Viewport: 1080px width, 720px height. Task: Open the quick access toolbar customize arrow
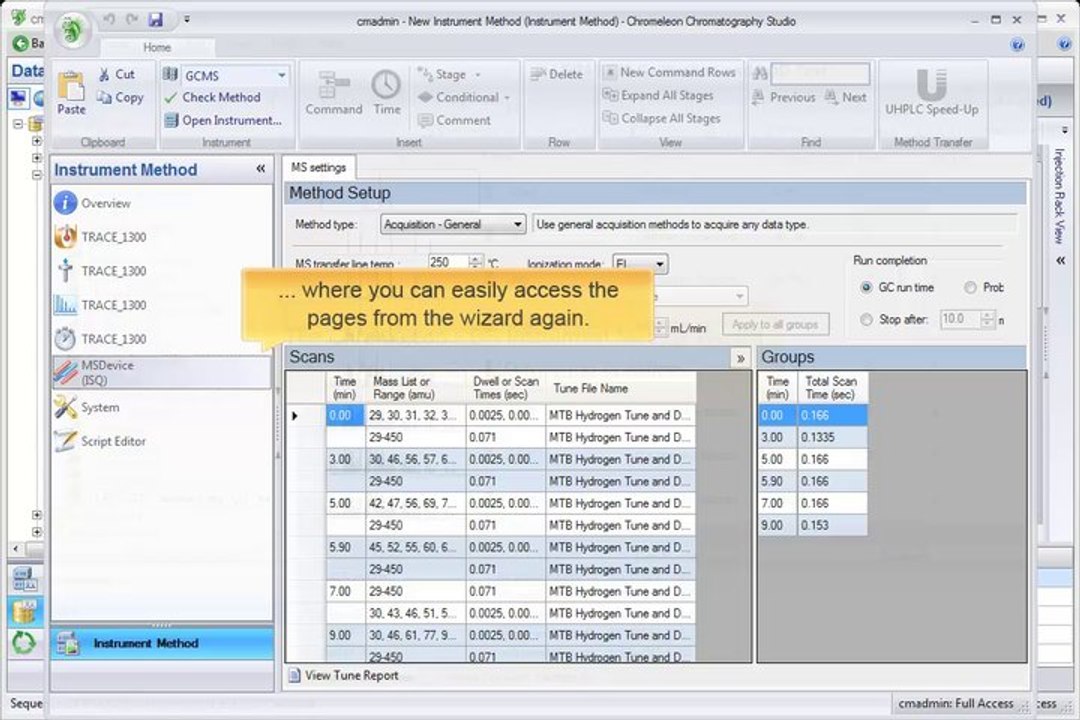pyautogui.click(x=187, y=20)
